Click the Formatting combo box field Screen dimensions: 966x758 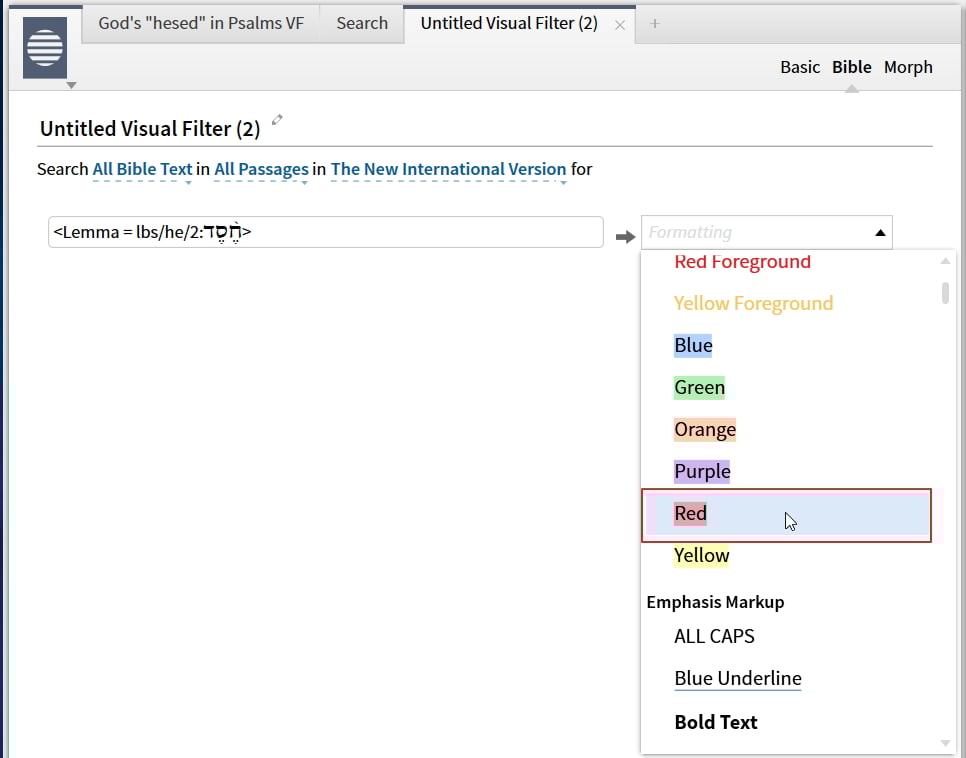pos(766,232)
